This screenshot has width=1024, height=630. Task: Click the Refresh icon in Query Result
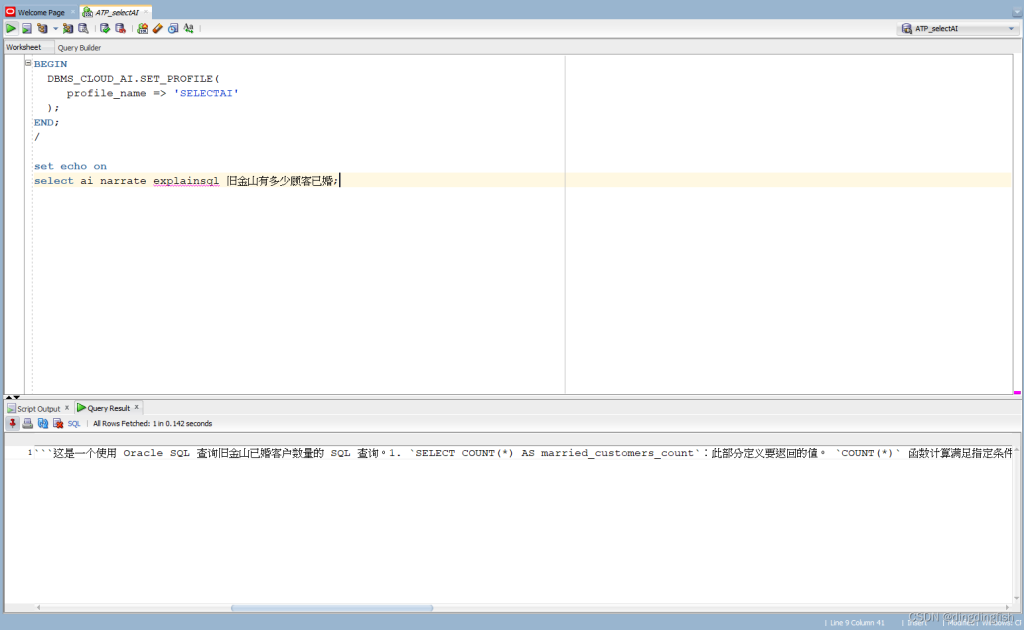coord(42,424)
